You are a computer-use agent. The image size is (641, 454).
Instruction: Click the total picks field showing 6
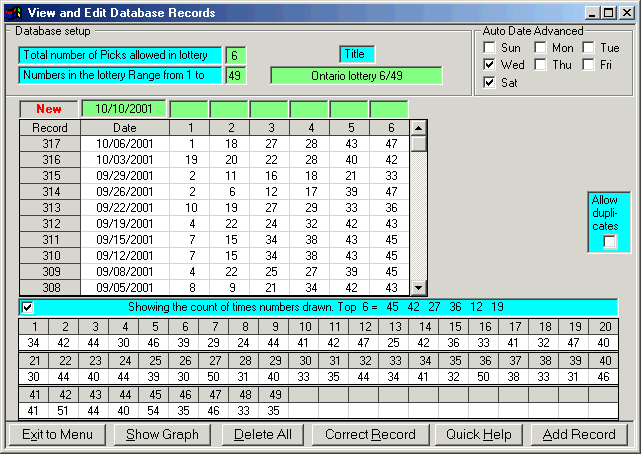coord(235,55)
